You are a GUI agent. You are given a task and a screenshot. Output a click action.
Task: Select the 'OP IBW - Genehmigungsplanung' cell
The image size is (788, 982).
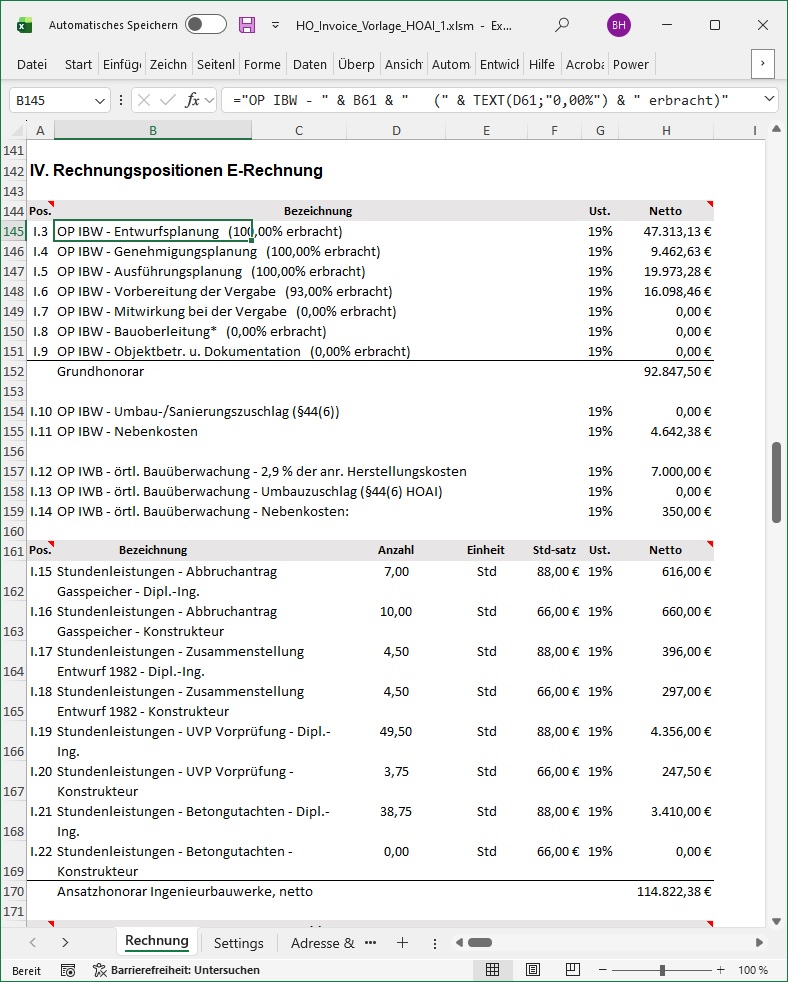[x=153, y=251]
